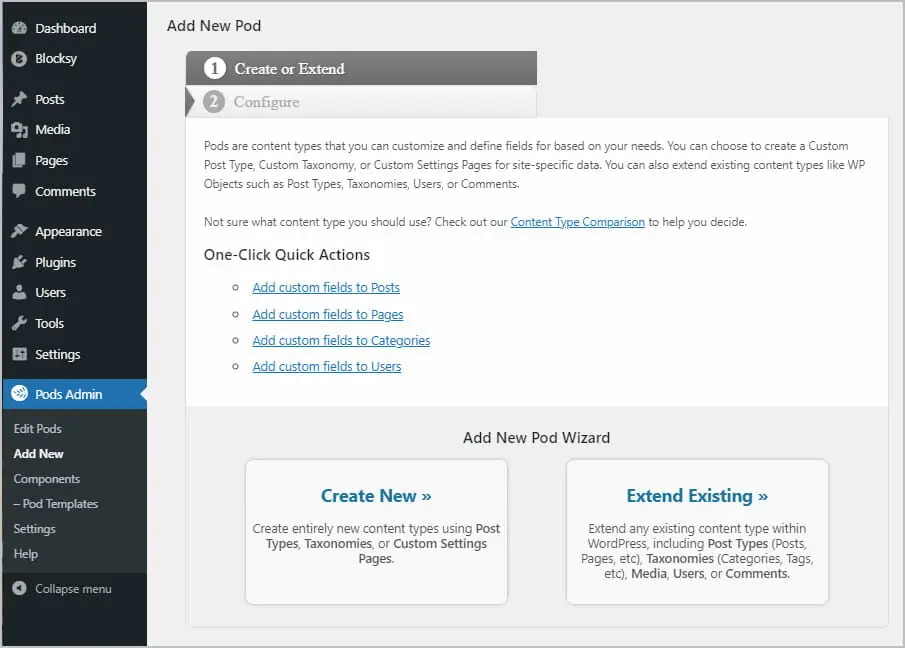The image size is (905, 648).
Task: Open the Comments menu item
Action: coord(74,191)
